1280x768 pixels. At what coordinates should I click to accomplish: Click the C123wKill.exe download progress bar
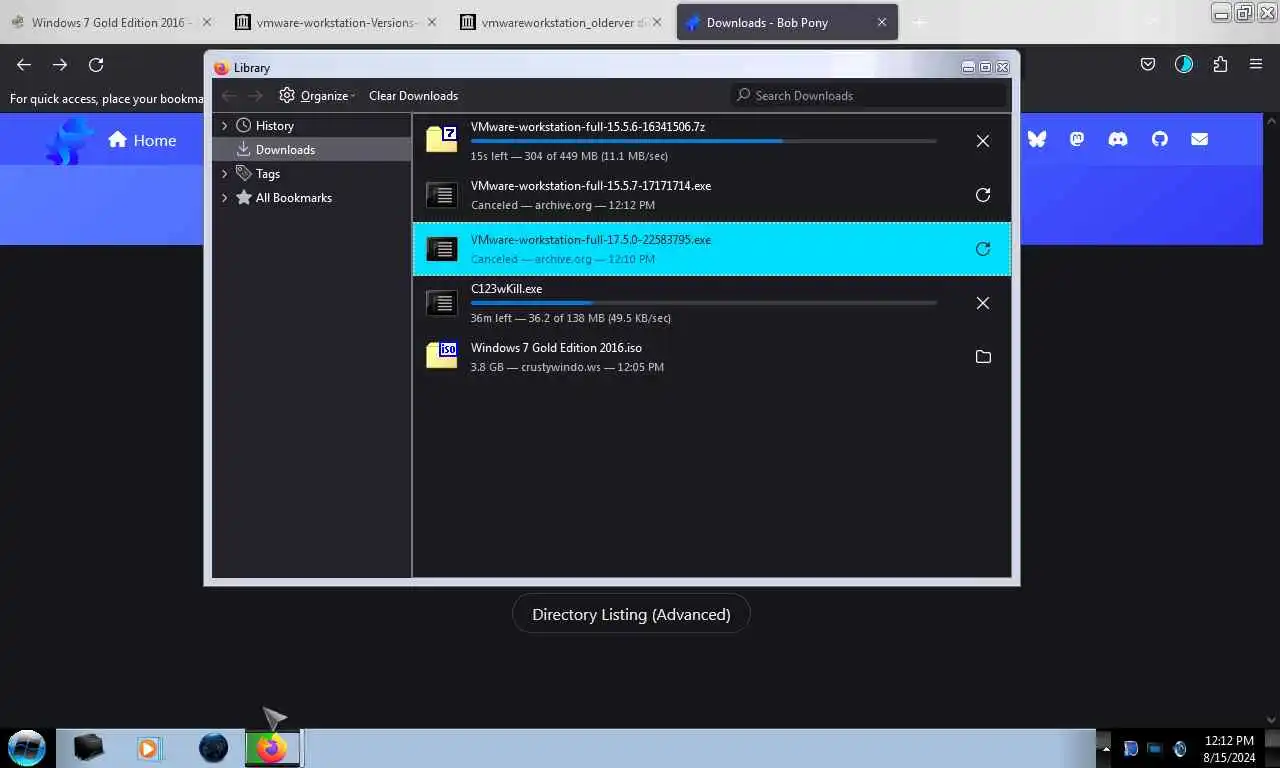click(x=703, y=303)
